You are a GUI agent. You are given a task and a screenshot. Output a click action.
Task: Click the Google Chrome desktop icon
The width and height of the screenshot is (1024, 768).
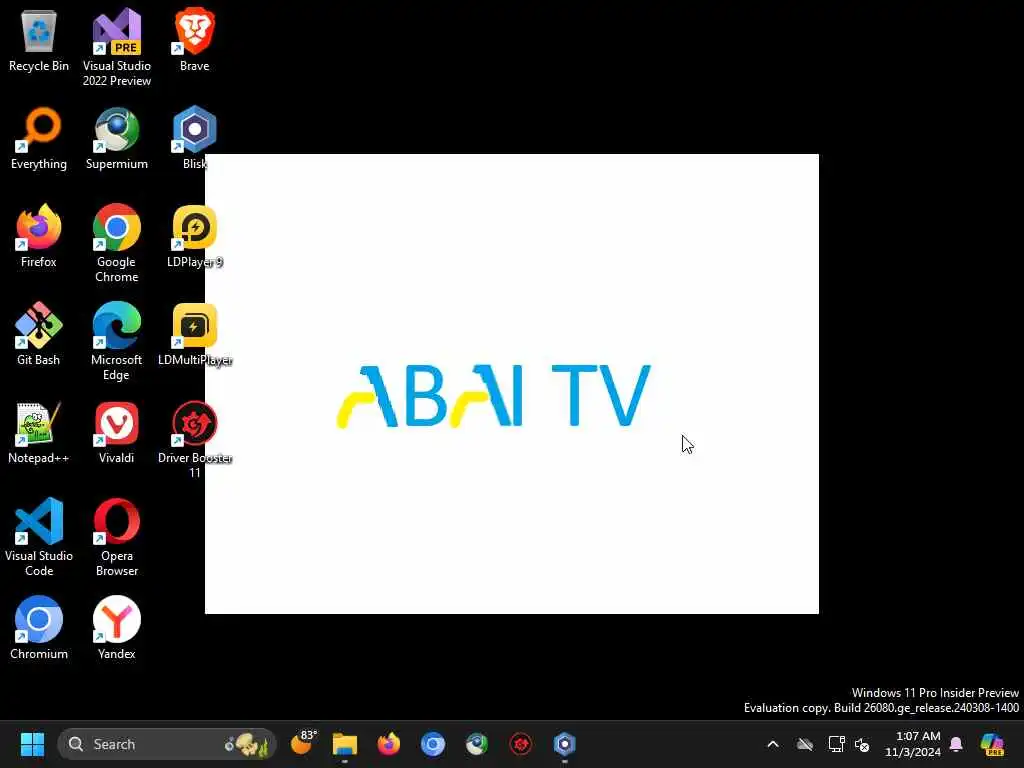click(x=116, y=243)
